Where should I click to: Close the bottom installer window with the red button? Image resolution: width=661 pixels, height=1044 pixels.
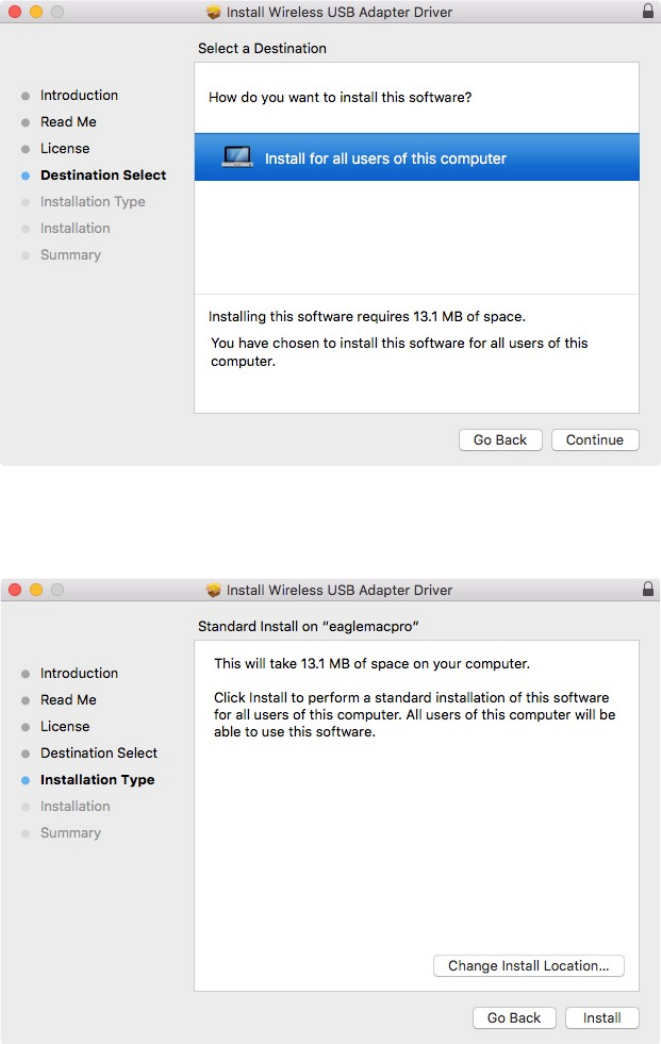coord(15,589)
